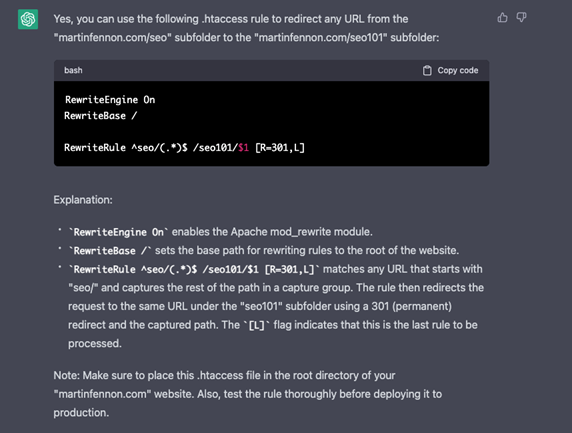Viewport: 572px width, 433px height.
Task: Give the response a thumbs up
Action: (502, 17)
